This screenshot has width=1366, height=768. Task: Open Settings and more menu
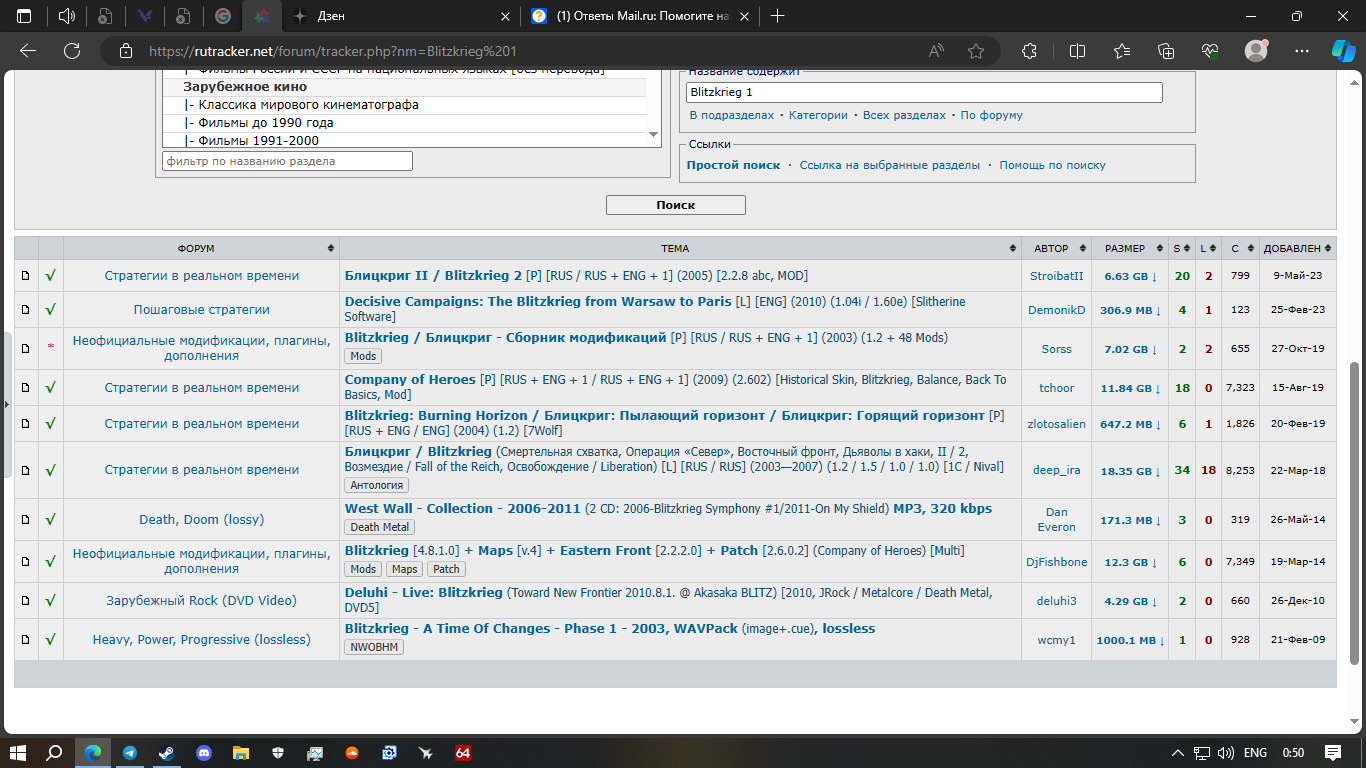point(1301,51)
